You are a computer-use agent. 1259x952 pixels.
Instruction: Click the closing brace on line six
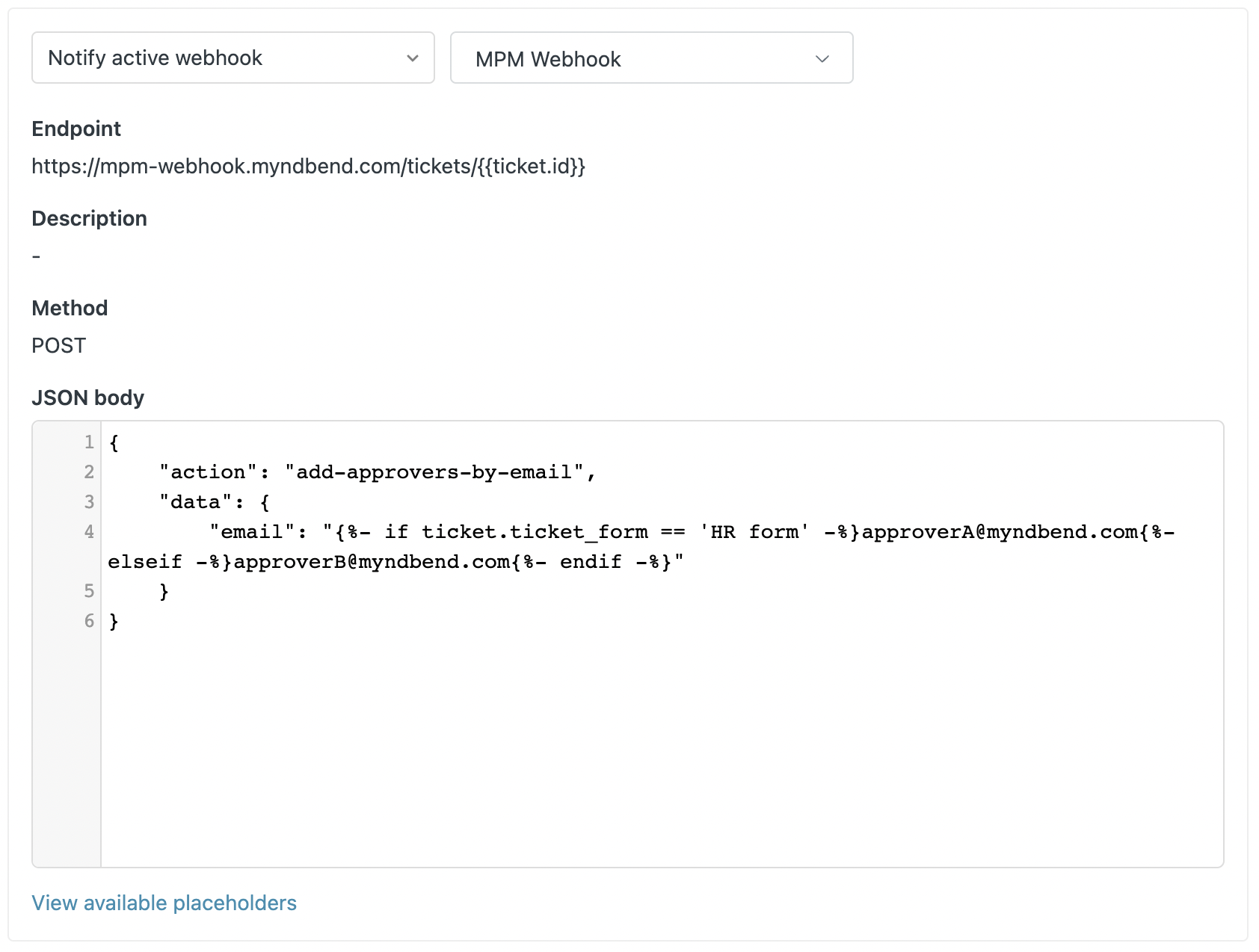pos(114,621)
